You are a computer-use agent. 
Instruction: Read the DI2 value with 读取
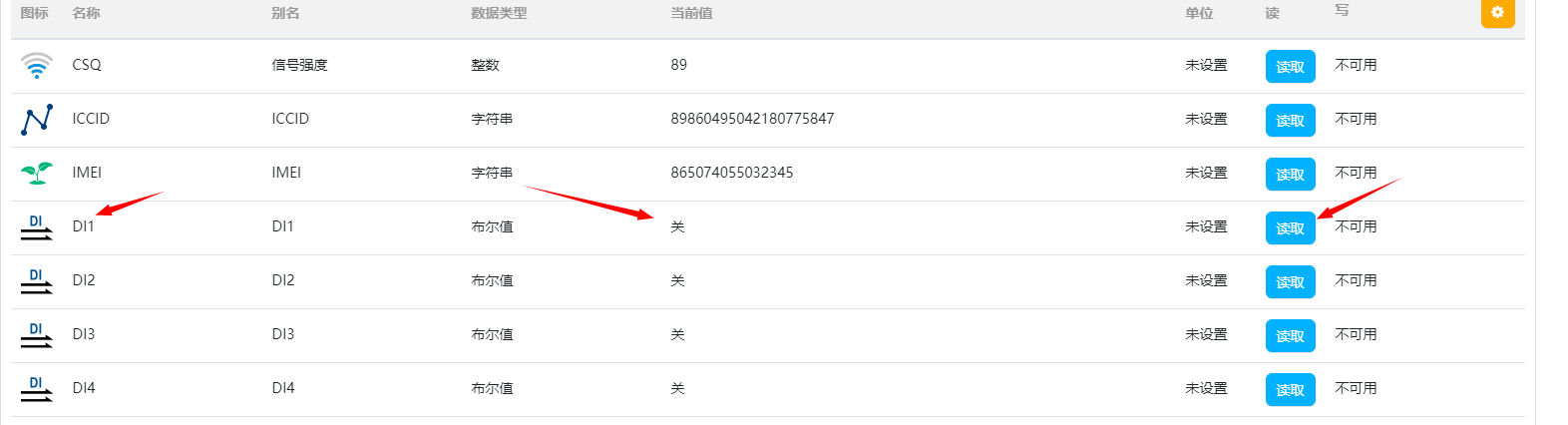point(1290,282)
